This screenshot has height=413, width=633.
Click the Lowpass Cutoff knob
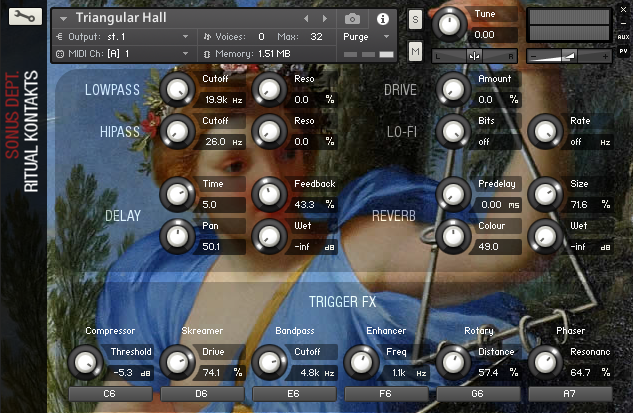click(x=177, y=90)
